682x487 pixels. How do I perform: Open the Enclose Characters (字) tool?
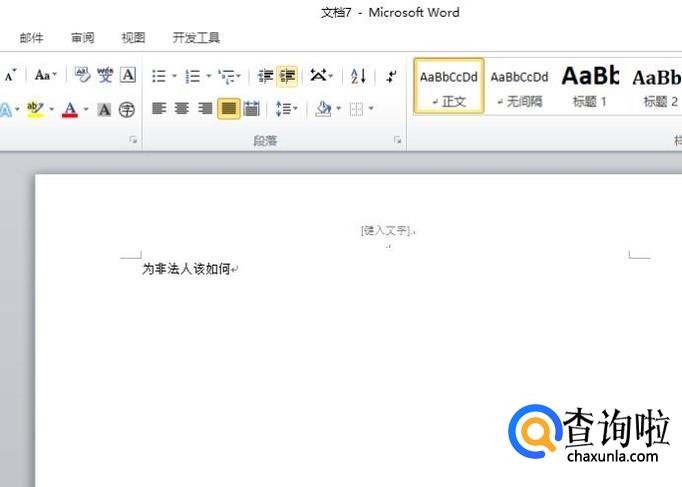[x=127, y=109]
